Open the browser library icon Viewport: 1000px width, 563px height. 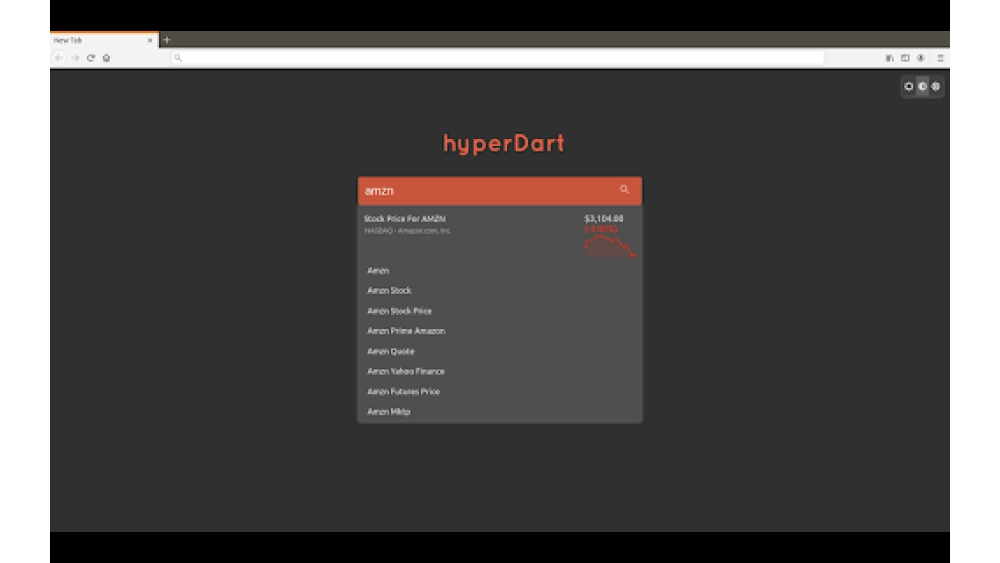click(890, 58)
